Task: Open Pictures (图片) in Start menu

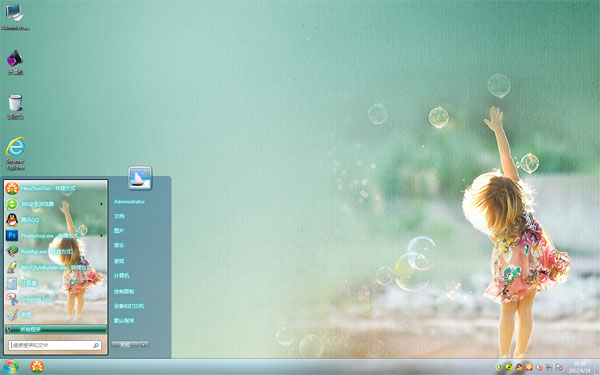Action: [x=119, y=231]
